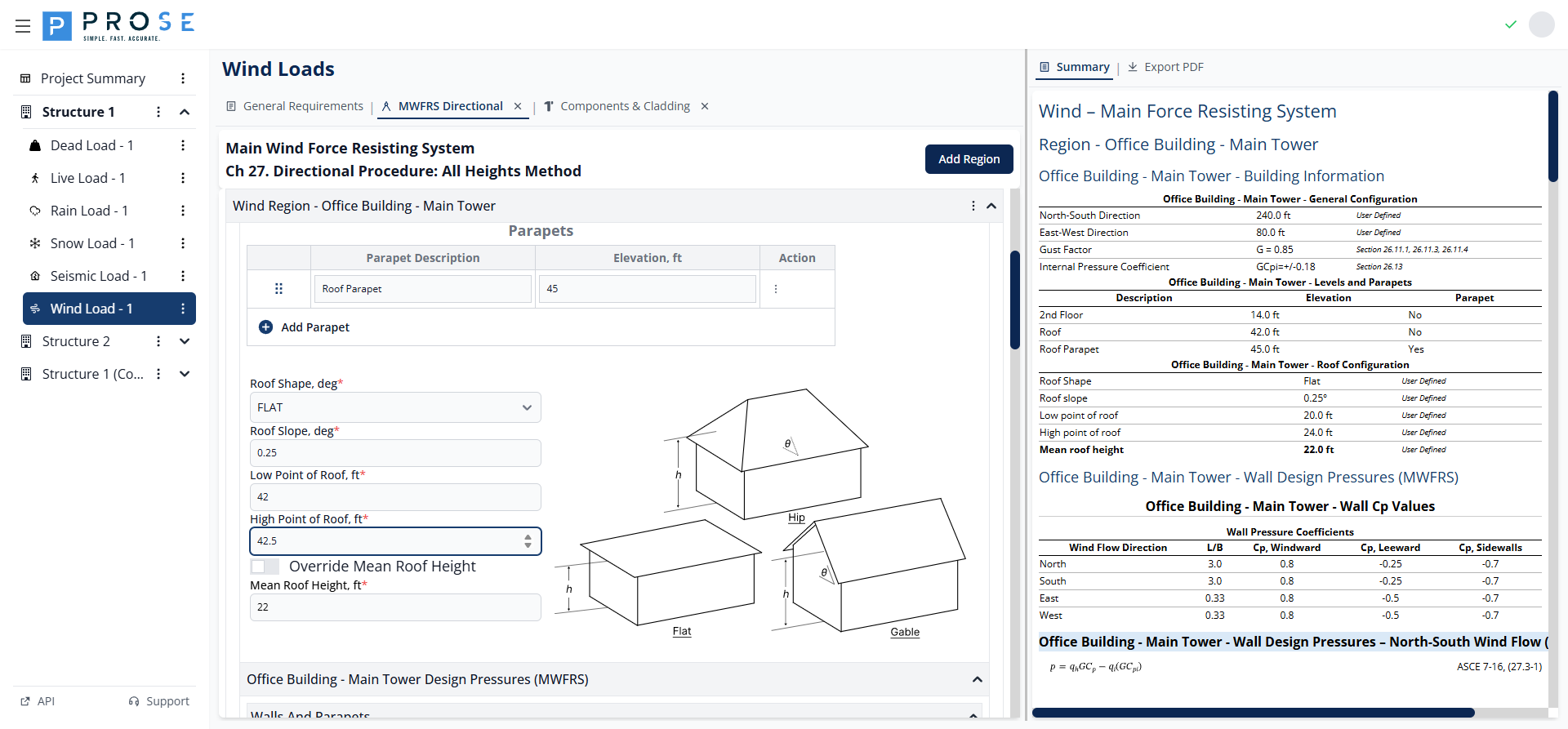Open the Roof Shape dropdown
The width and height of the screenshot is (1568, 729).
pos(395,407)
